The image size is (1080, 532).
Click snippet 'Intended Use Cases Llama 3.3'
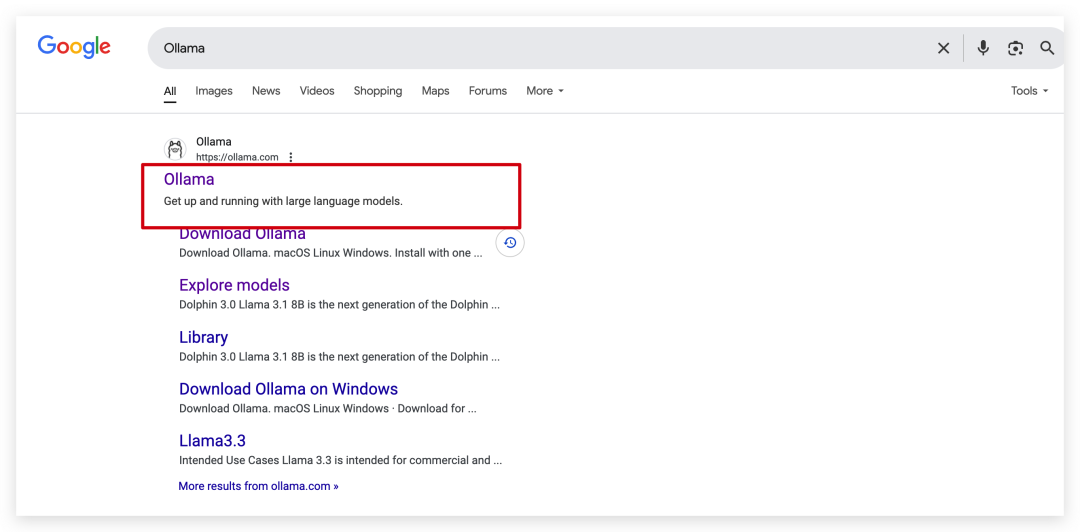click(x=340, y=460)
